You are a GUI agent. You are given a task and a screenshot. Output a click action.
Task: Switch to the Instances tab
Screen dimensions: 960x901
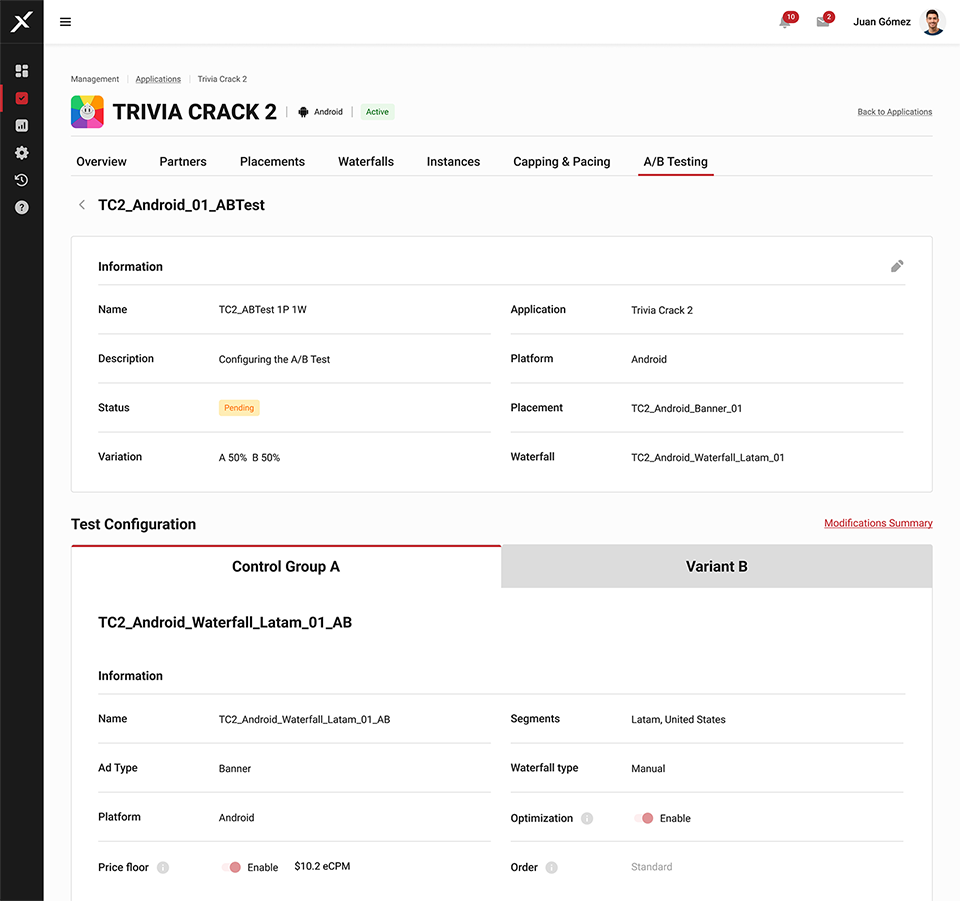tap(453, 162)
